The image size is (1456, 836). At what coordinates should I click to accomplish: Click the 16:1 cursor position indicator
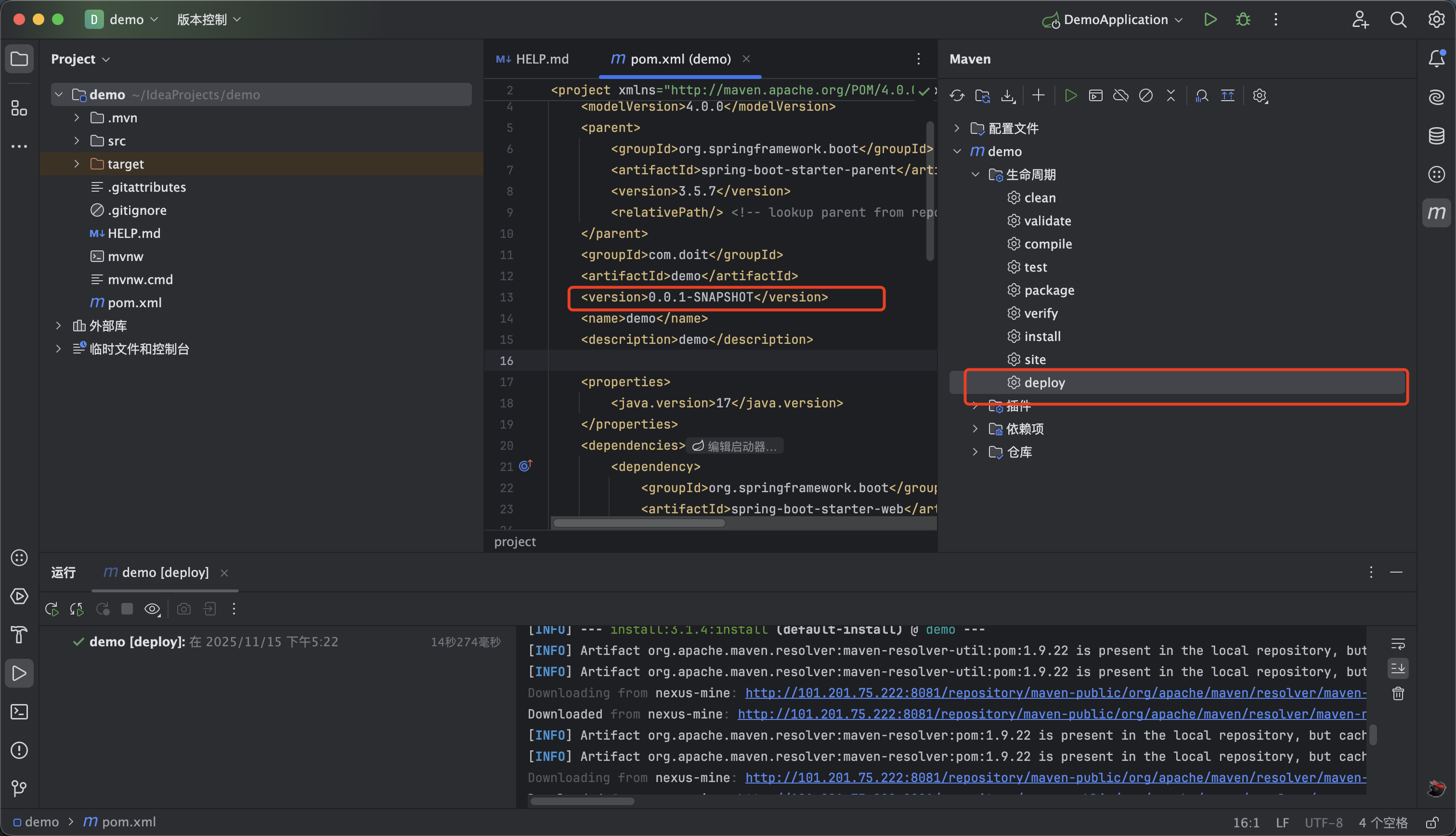click(x=1246, y=822)
